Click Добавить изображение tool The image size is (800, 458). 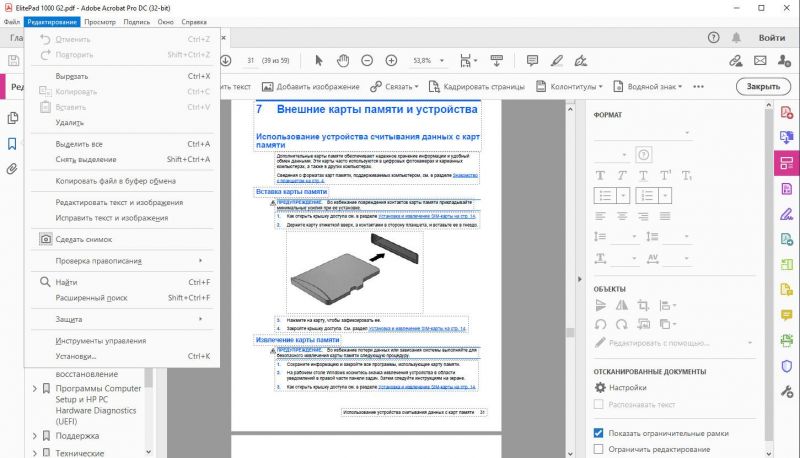click(310, 87)
